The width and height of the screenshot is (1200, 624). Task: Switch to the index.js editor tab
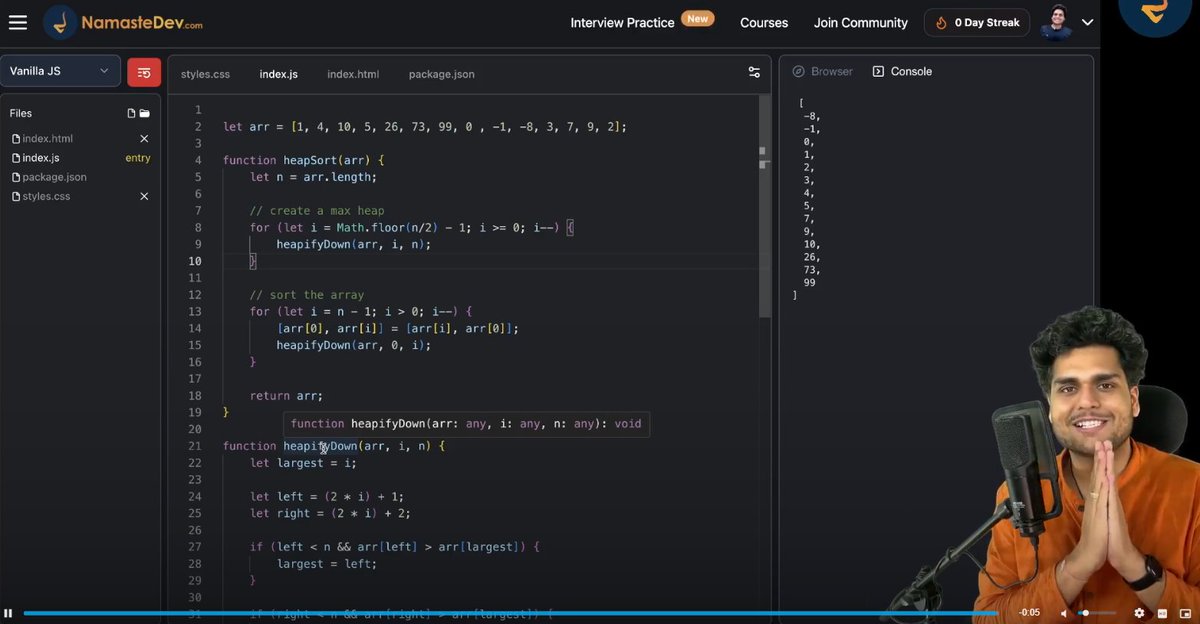pyautogui.click(x=278, y=74)
